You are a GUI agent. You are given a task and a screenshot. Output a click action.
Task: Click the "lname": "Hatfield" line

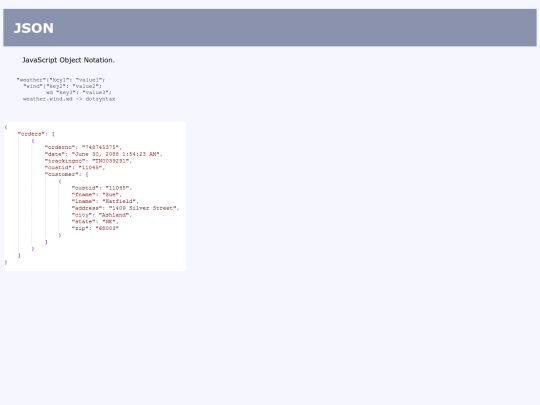105,201
